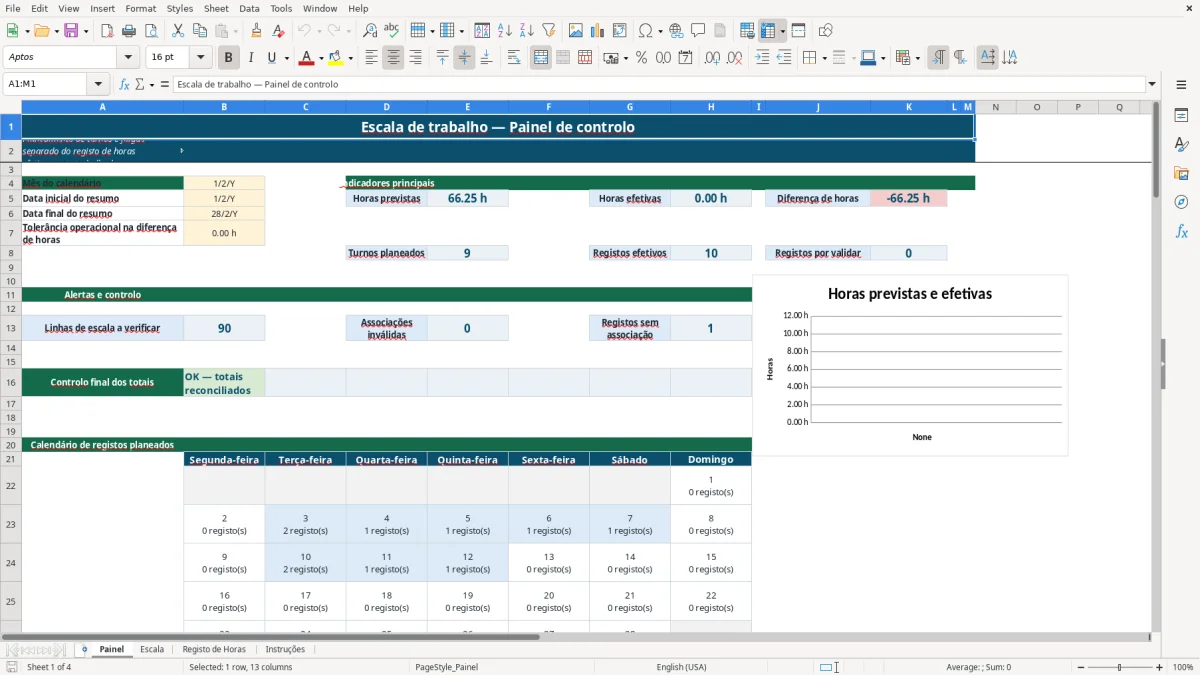1200x675 pixels.
Task: Insert an image
Action: point(576,31)
